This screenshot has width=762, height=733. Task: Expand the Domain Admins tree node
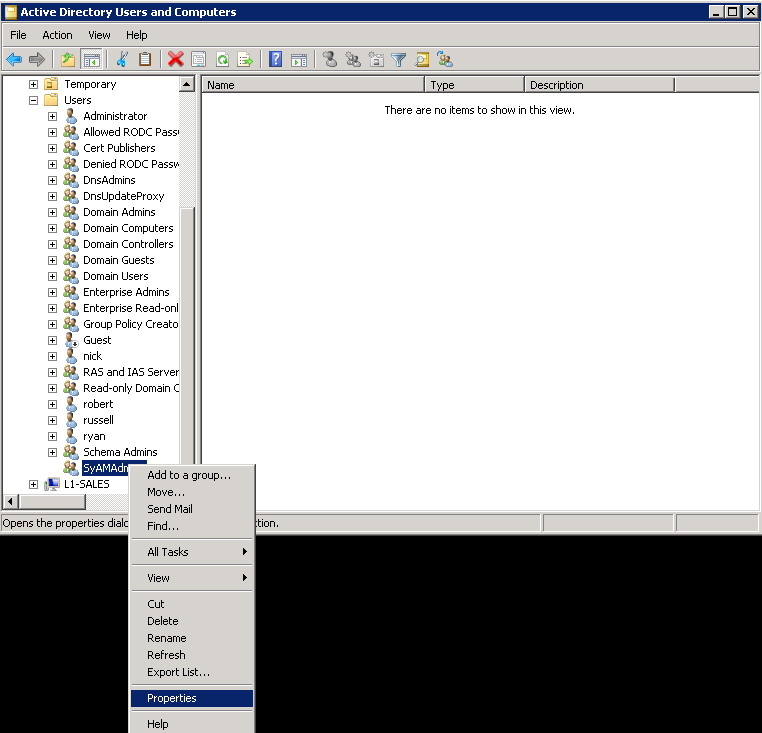pos(52,212)
